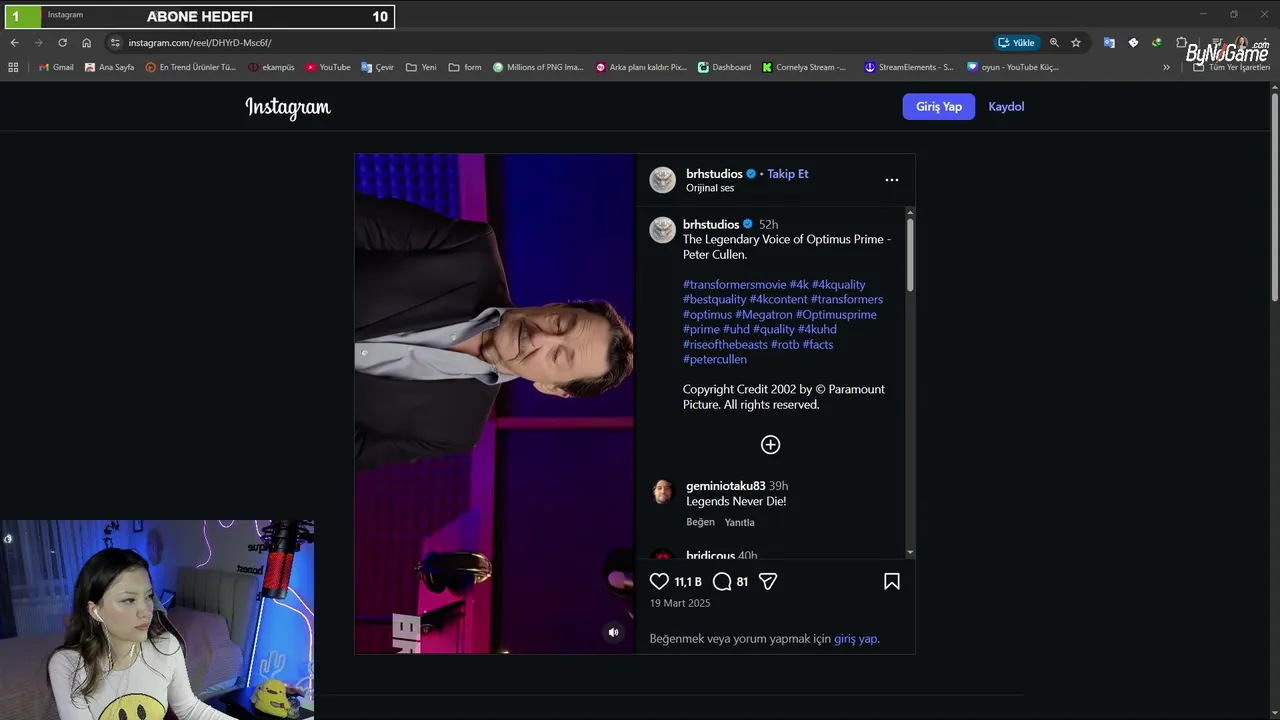
Task: Open the Ana Sayfa bookmark
Action: point(110,67)
